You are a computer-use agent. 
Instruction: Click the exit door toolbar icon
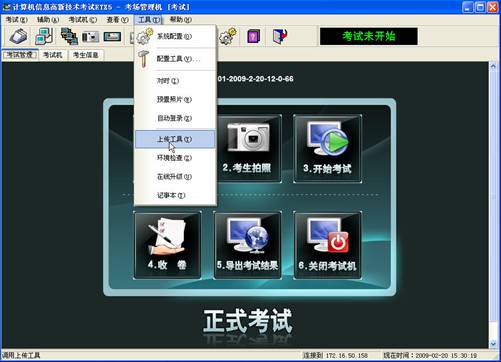click(280, 36)
